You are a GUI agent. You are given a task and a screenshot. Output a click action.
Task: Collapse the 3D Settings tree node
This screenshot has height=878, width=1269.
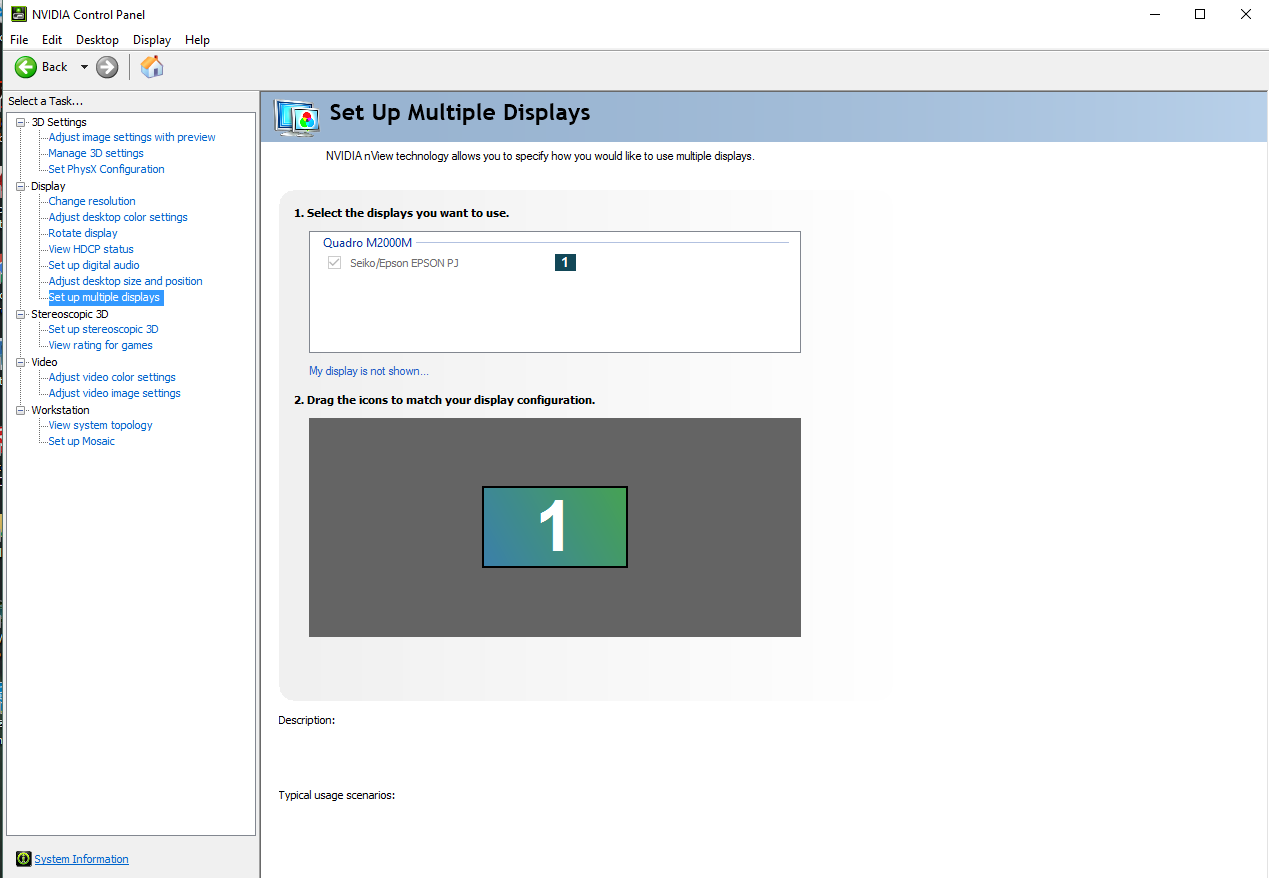(21, 122)
